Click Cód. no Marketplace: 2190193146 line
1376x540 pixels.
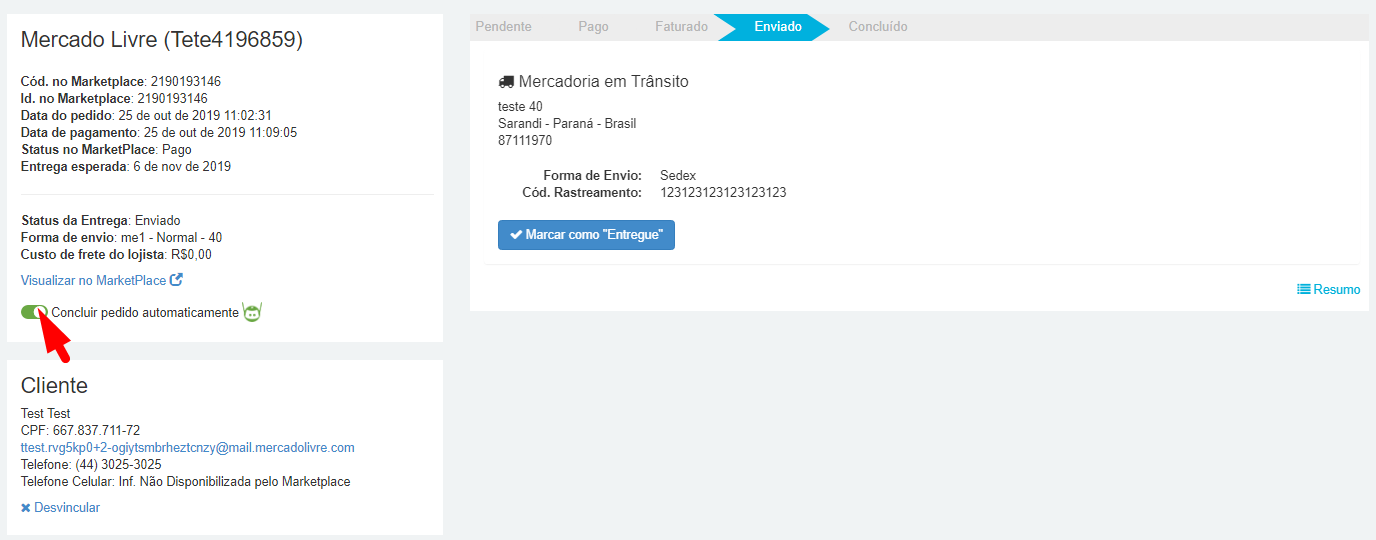point(121,81)
